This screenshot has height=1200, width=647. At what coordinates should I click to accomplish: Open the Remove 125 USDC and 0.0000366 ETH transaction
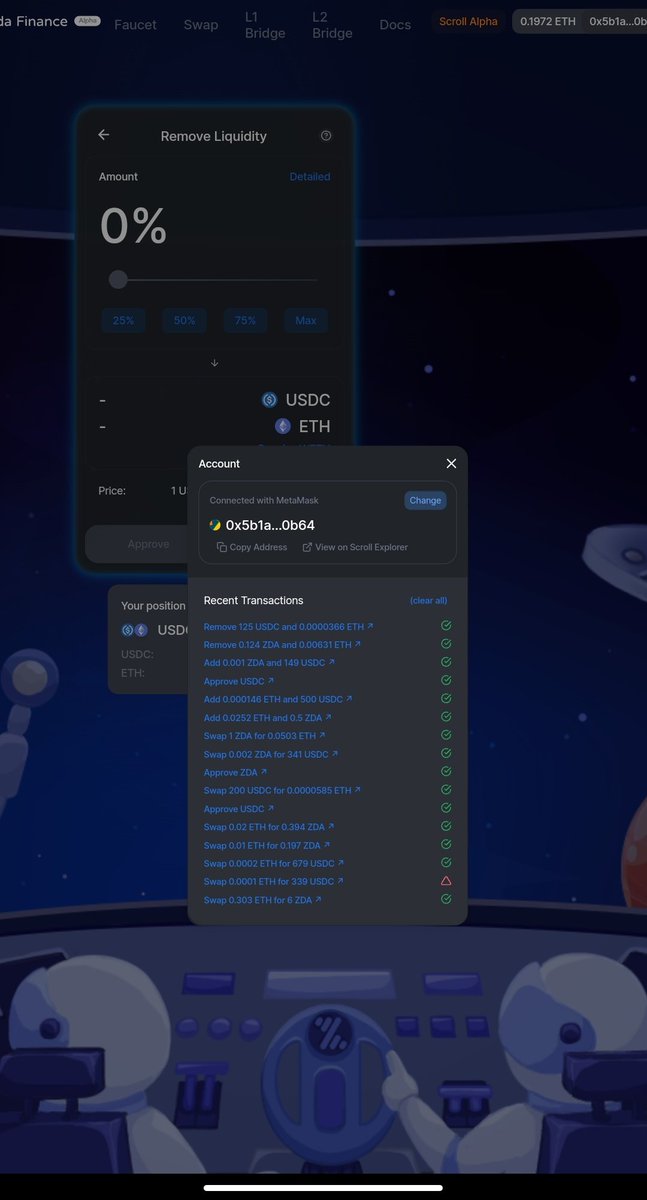(x=288, y=626)
